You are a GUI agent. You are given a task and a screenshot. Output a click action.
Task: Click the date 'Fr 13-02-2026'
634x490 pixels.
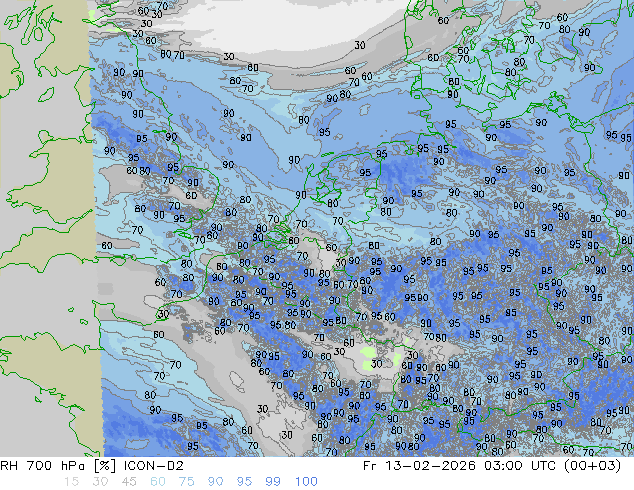[419, 466]
